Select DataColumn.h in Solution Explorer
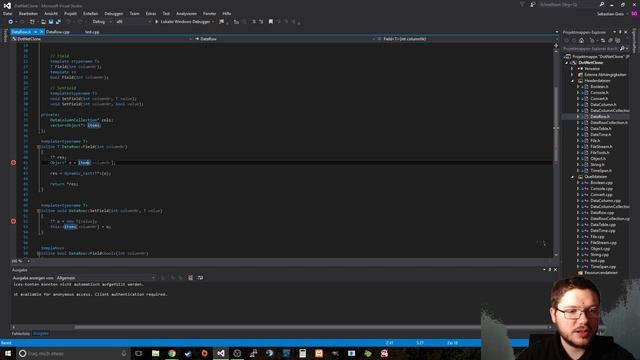 point(603,104)
